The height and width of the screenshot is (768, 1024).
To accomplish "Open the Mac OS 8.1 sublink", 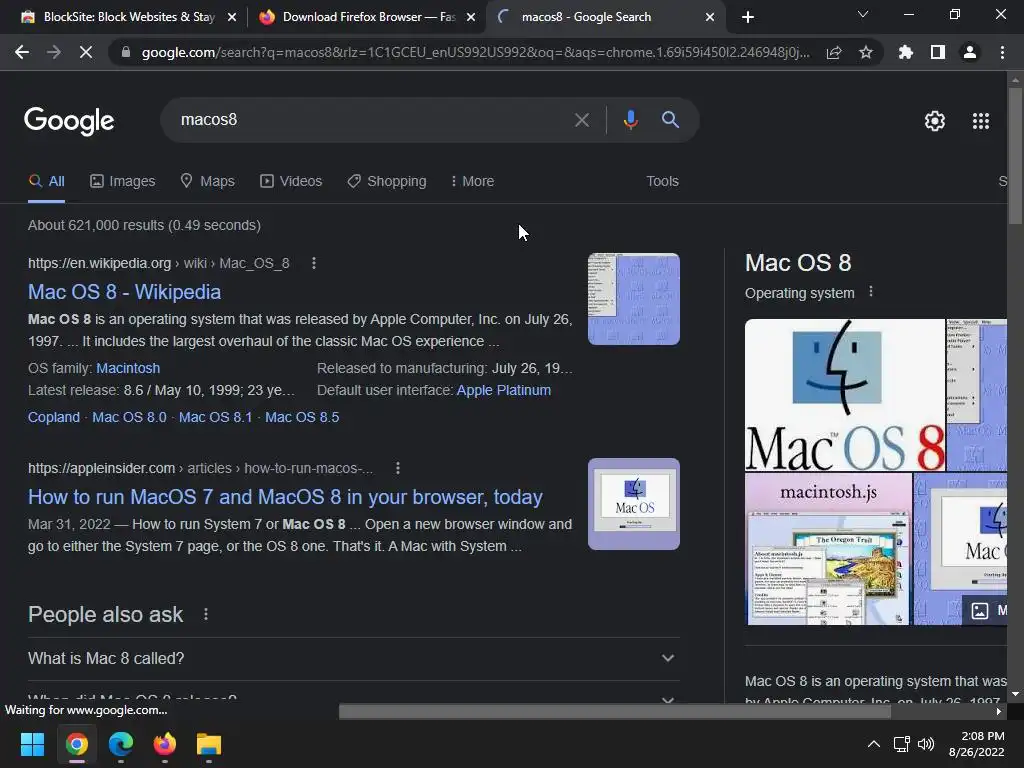I will tap(216, 417).
